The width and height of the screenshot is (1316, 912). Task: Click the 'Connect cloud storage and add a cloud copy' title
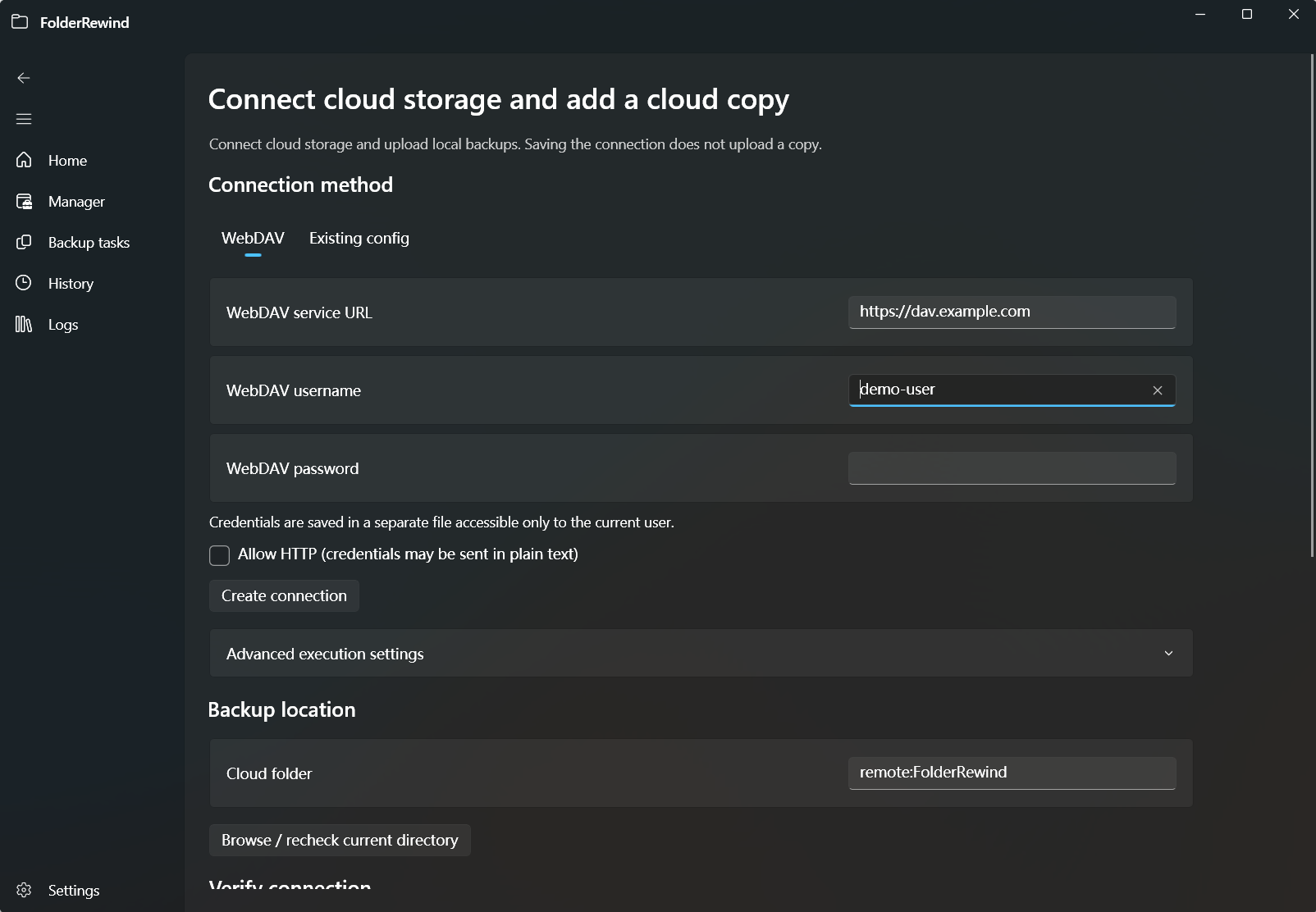(499, 99)
